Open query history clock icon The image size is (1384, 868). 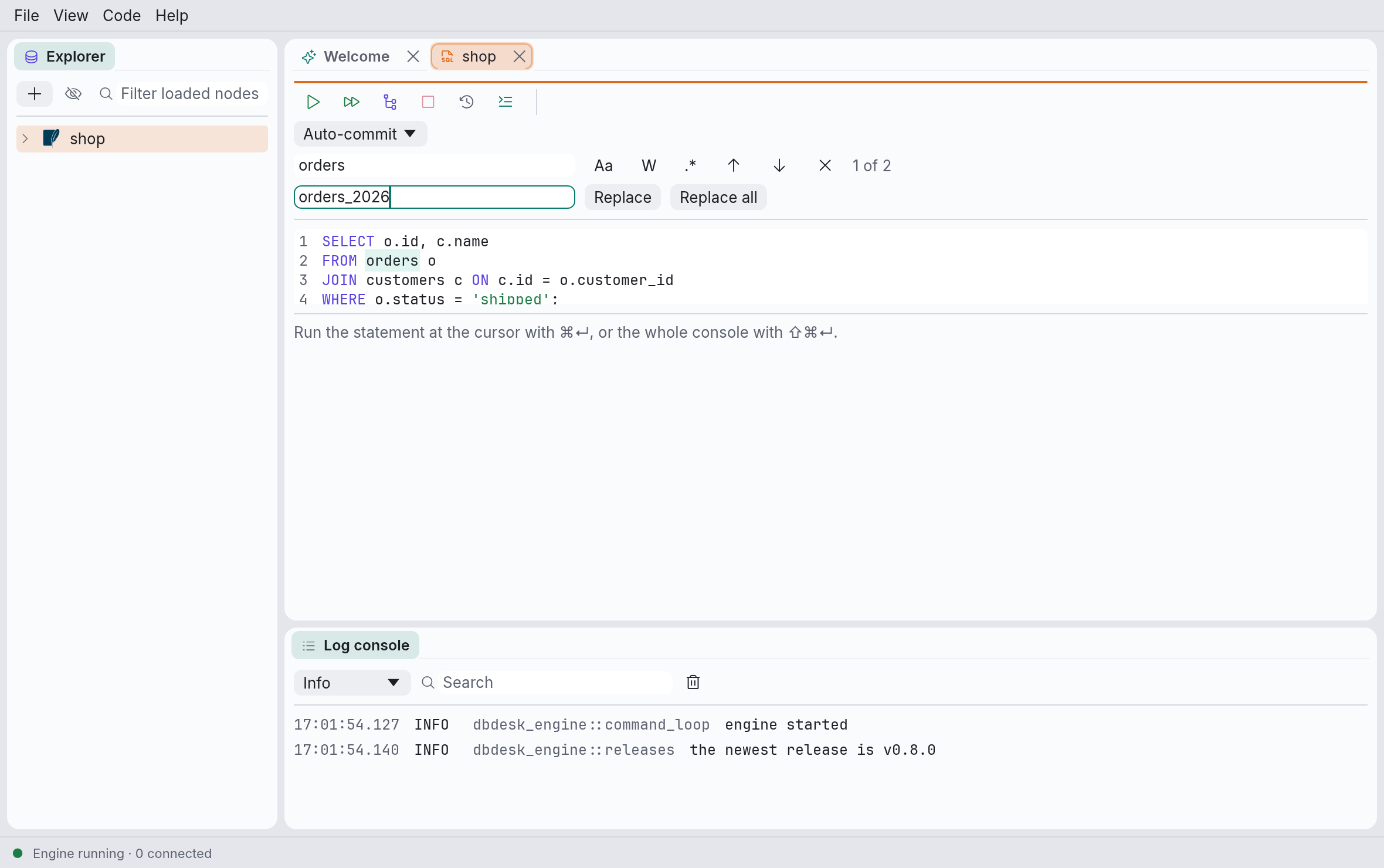pos(466,102)
